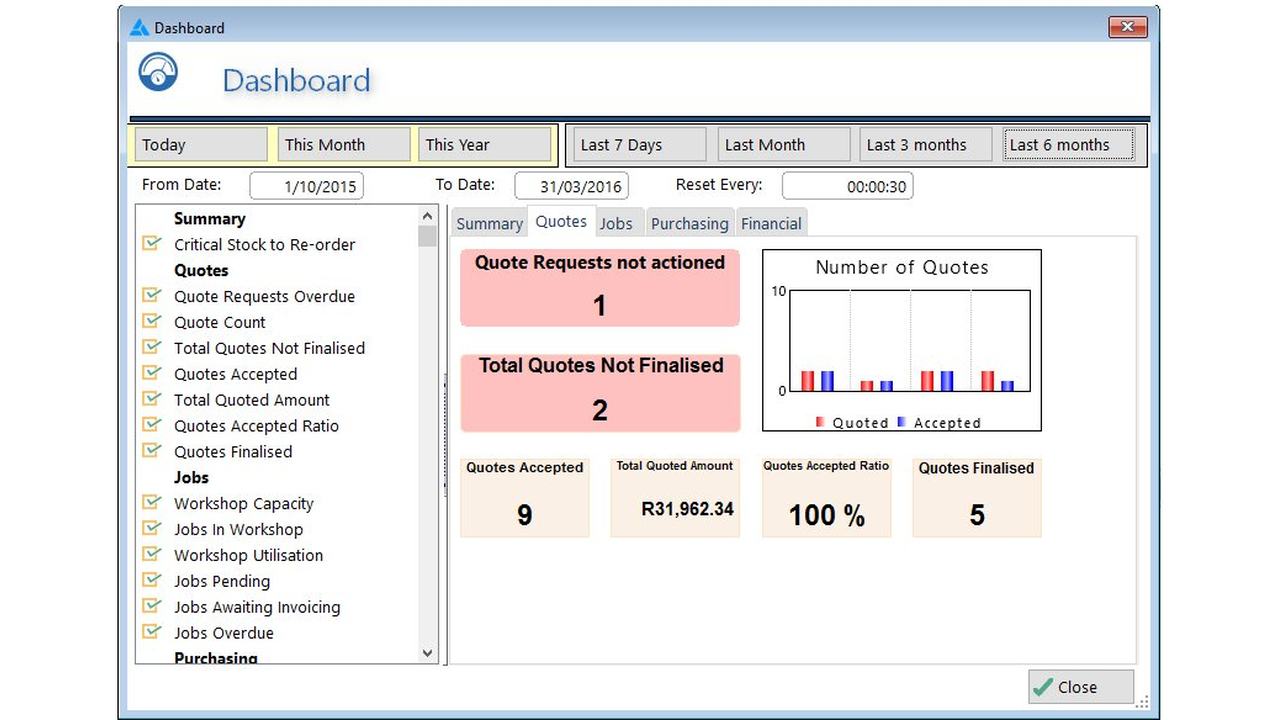Toggle Total Quotes Not Finalised checkbox
The width and height of the screenshot is (1280, 720).
pyautogui.click(x=152, y=347)
